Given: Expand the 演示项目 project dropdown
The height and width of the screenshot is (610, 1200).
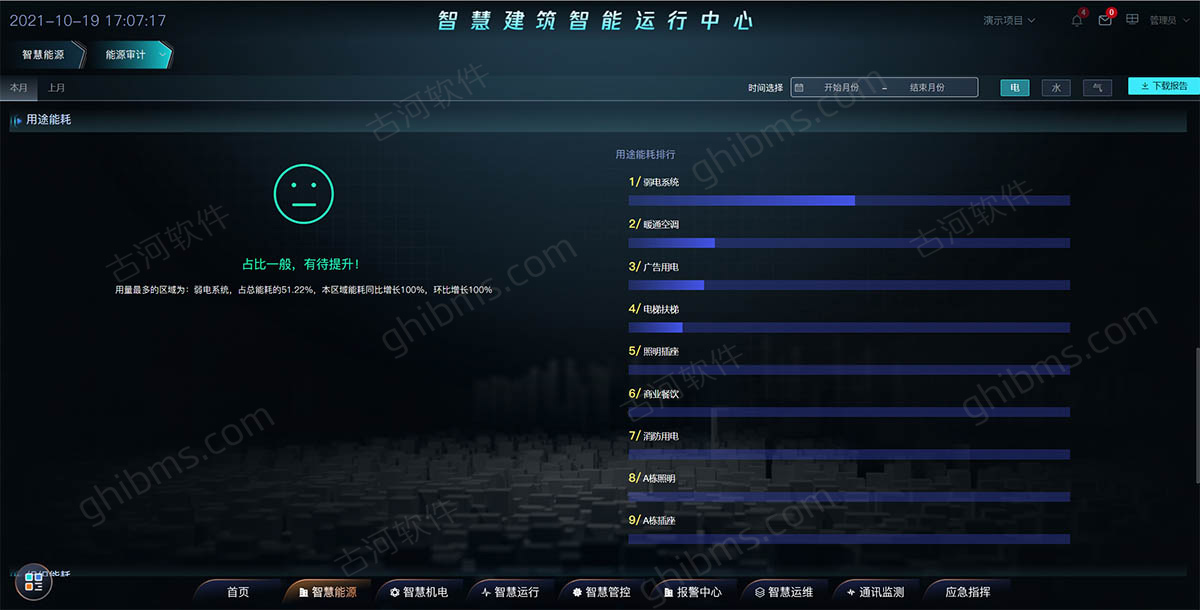Looking at the screenshot, I should [1009, 20].
